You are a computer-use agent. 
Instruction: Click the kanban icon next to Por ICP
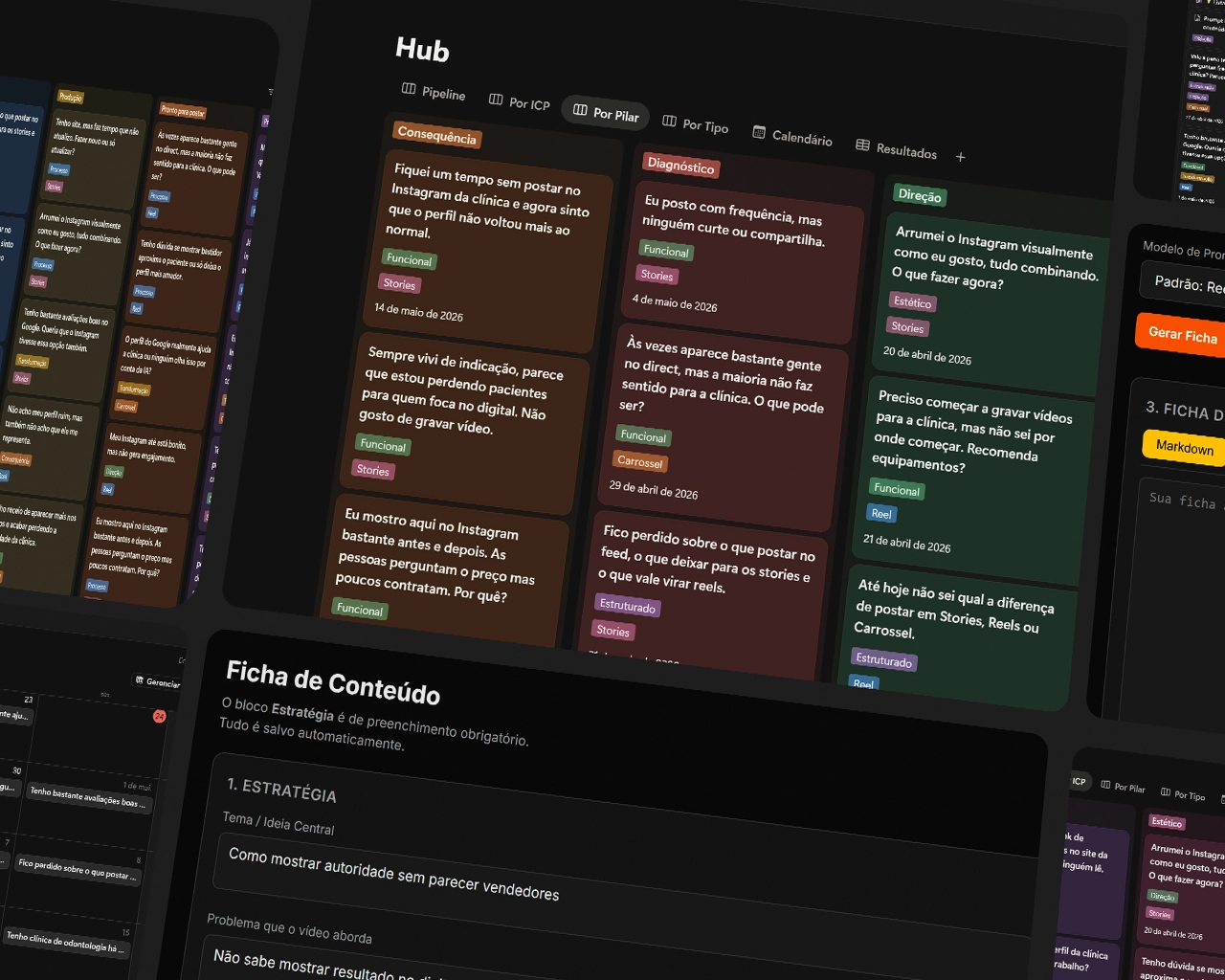pyautogui.click(x=496, y=100)
